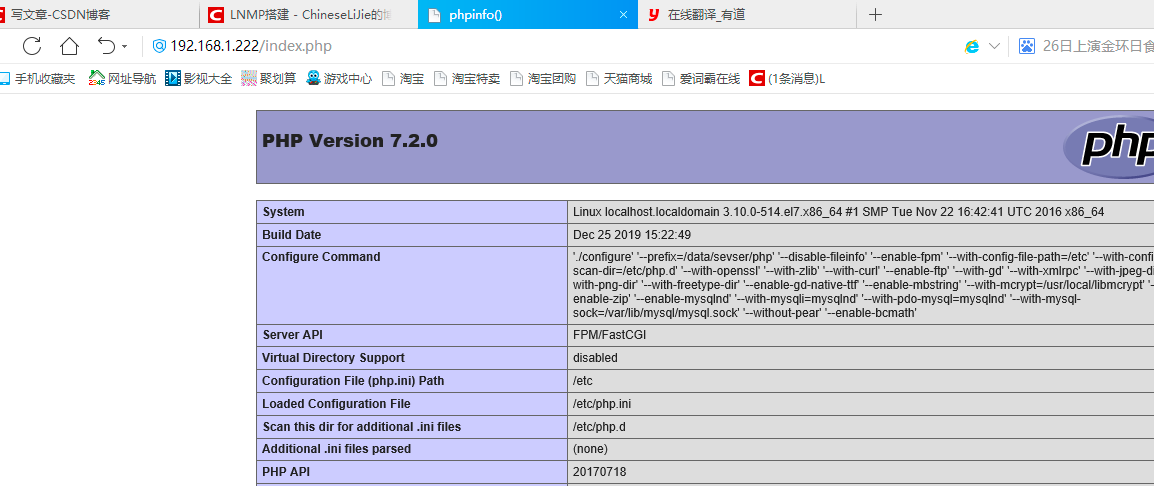Click the undo/back arrow icon
Viewport: 1154px width, 486px height.
tap(107, 46)
